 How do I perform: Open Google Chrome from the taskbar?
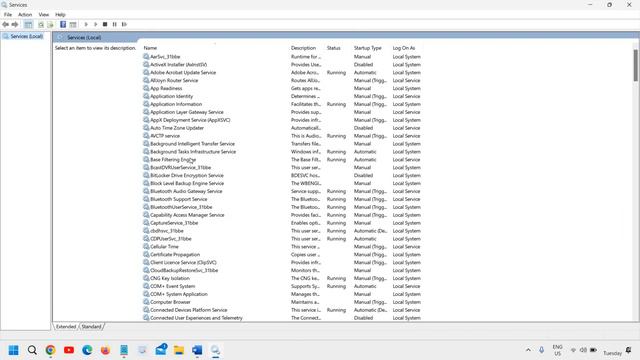(x=51, y=350)
